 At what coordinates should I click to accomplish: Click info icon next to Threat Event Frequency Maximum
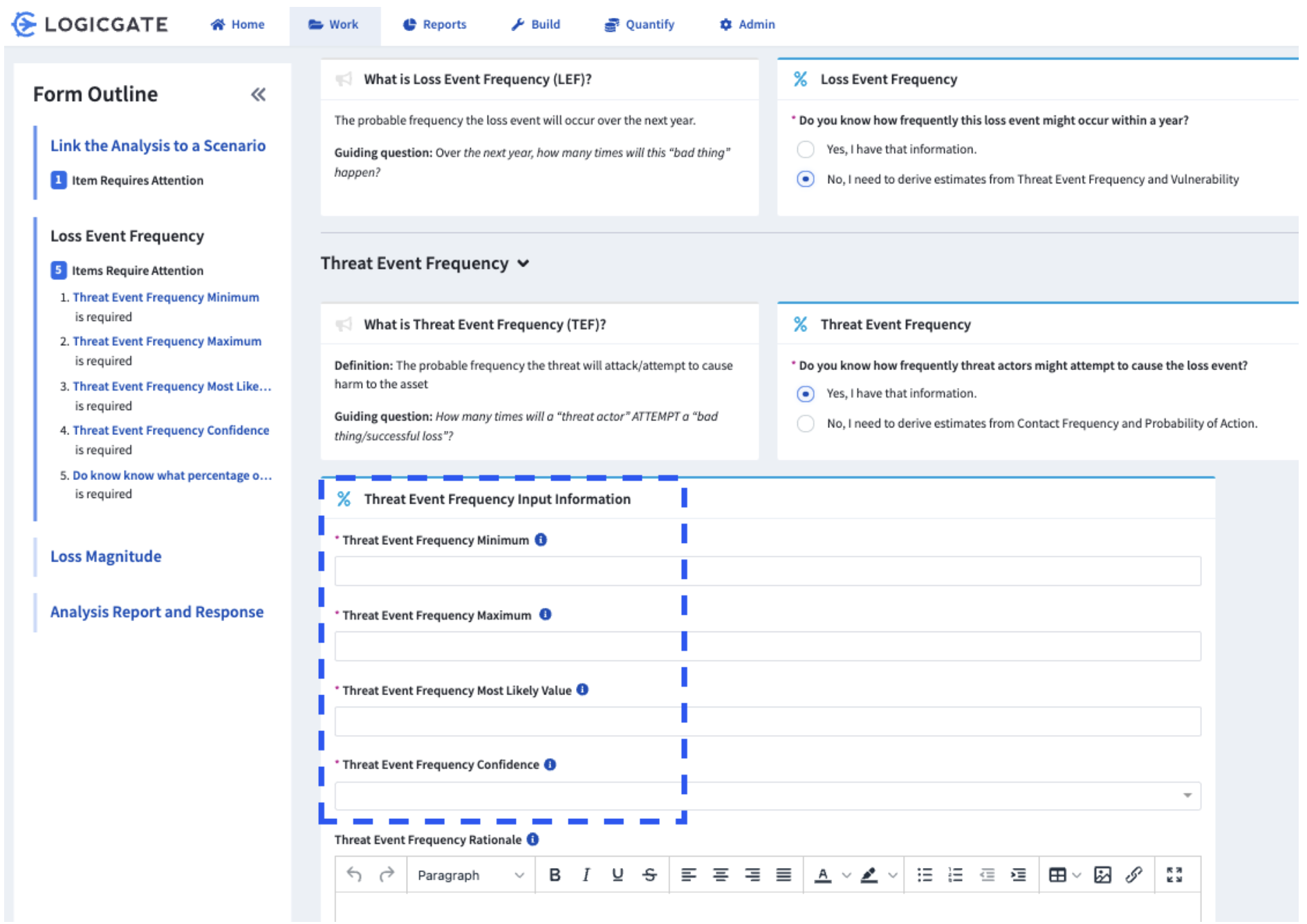pos(545,614)
